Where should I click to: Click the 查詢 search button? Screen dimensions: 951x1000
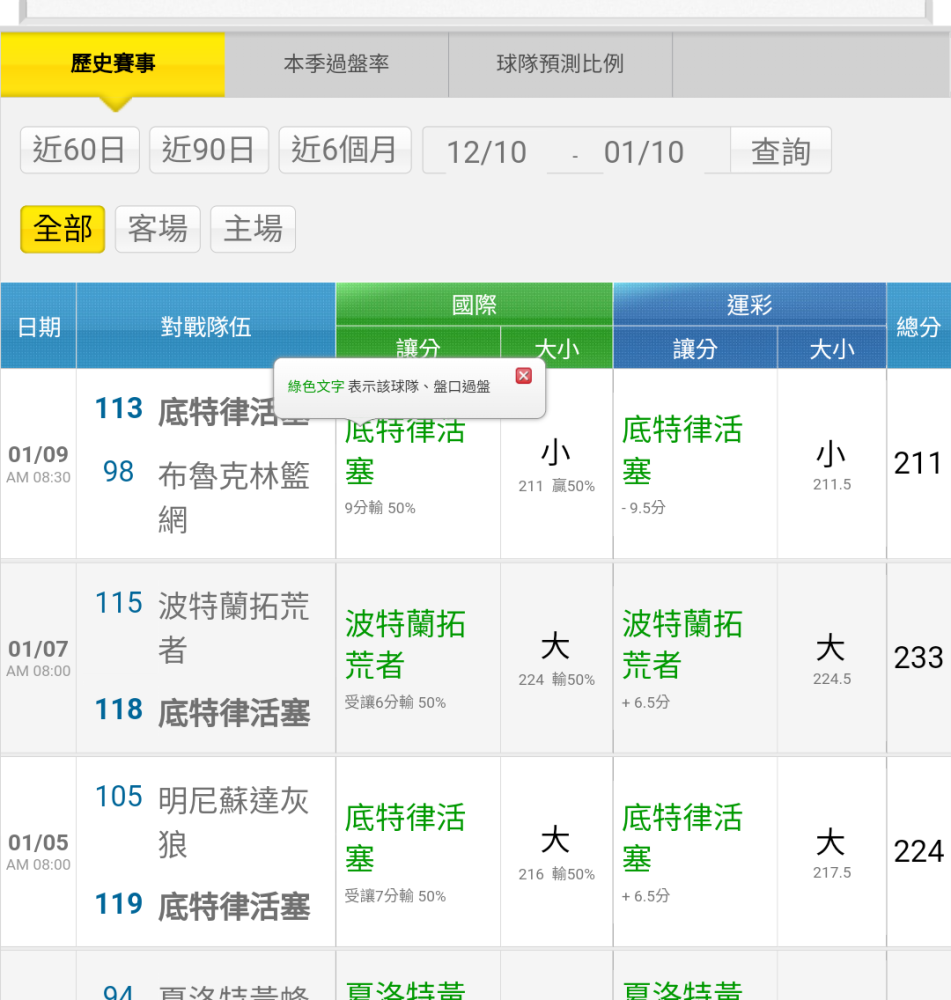click(781, 151)
